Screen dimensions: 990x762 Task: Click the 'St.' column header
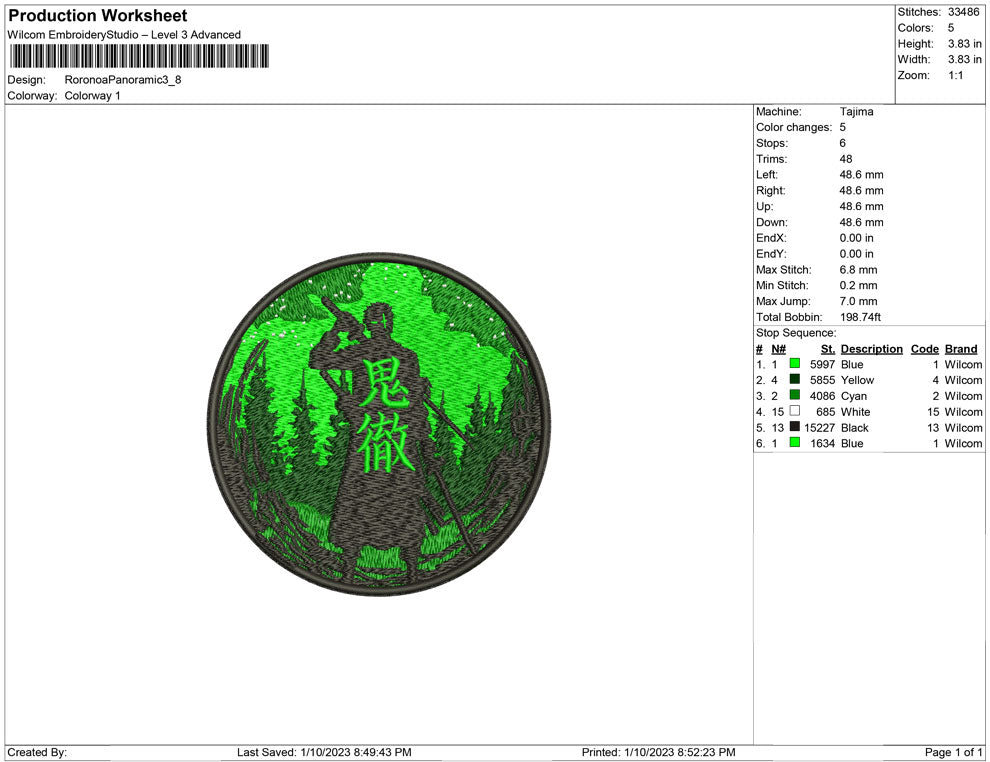(x=828, y=349)
